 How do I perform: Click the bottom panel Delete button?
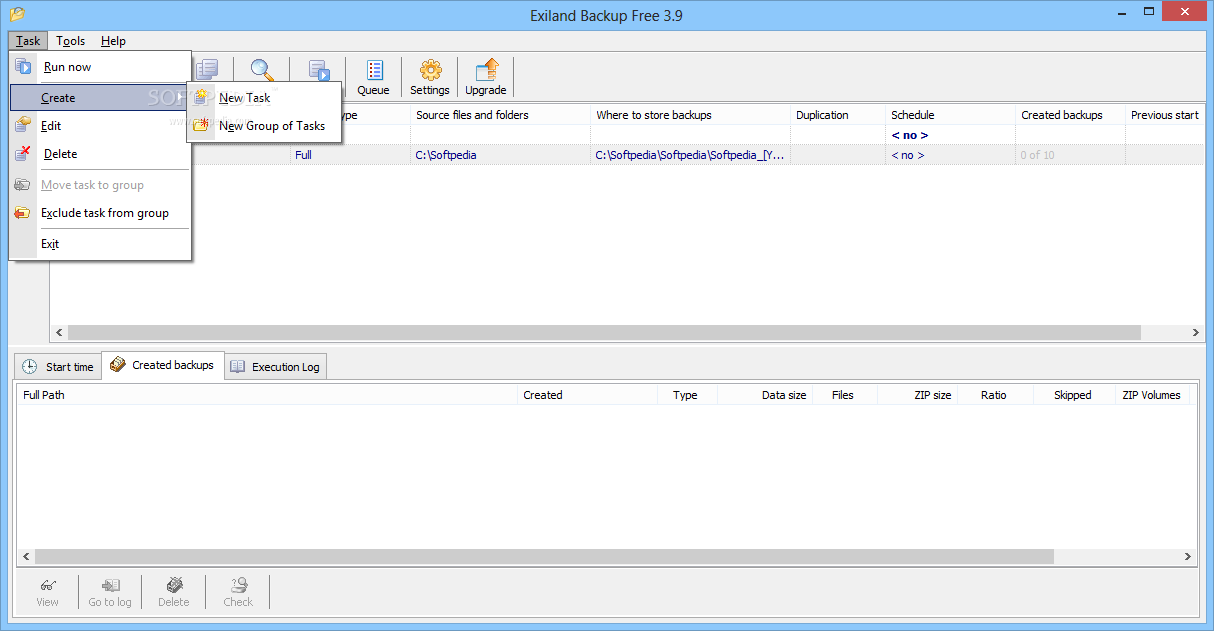(x=173, y=592)
